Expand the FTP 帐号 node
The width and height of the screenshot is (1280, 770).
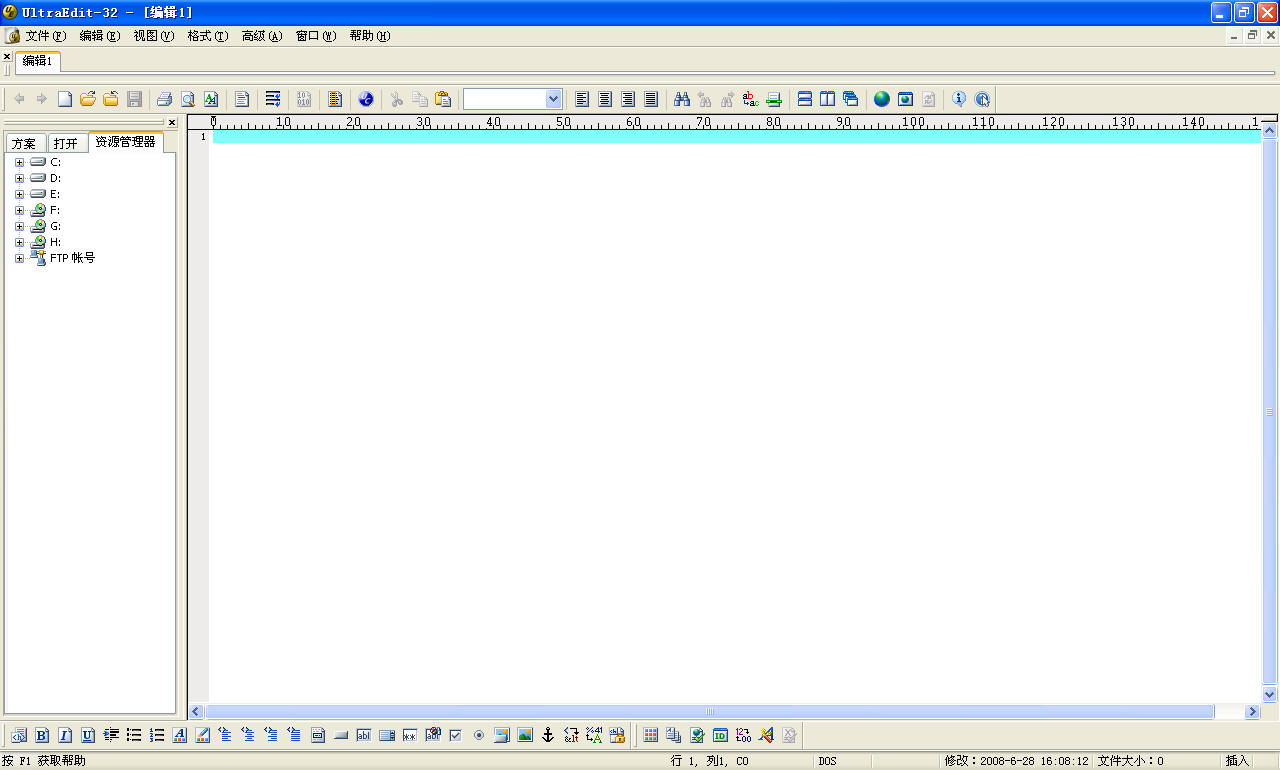[19, 258]
